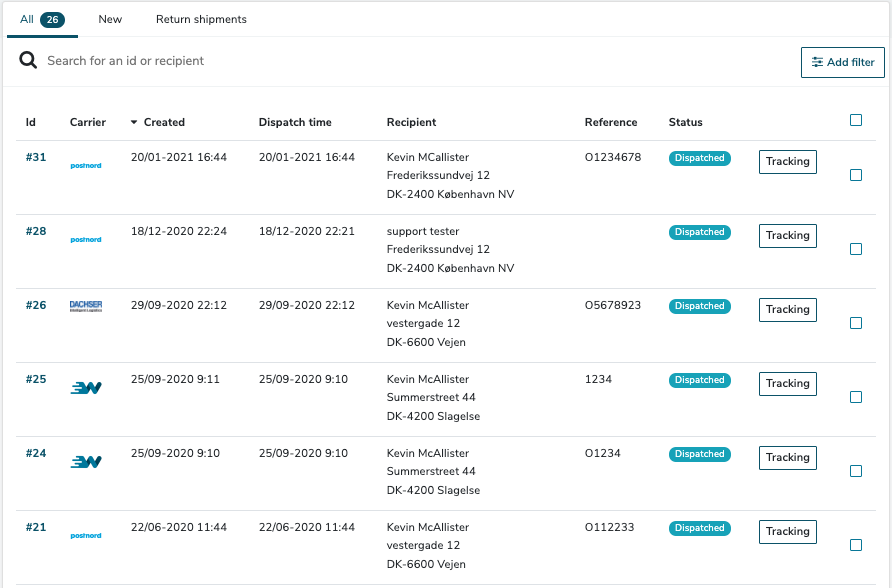Toggle the select-all checkbox in the table header
This screenshot has height=588, width=892.
click(x=856, y=119)
